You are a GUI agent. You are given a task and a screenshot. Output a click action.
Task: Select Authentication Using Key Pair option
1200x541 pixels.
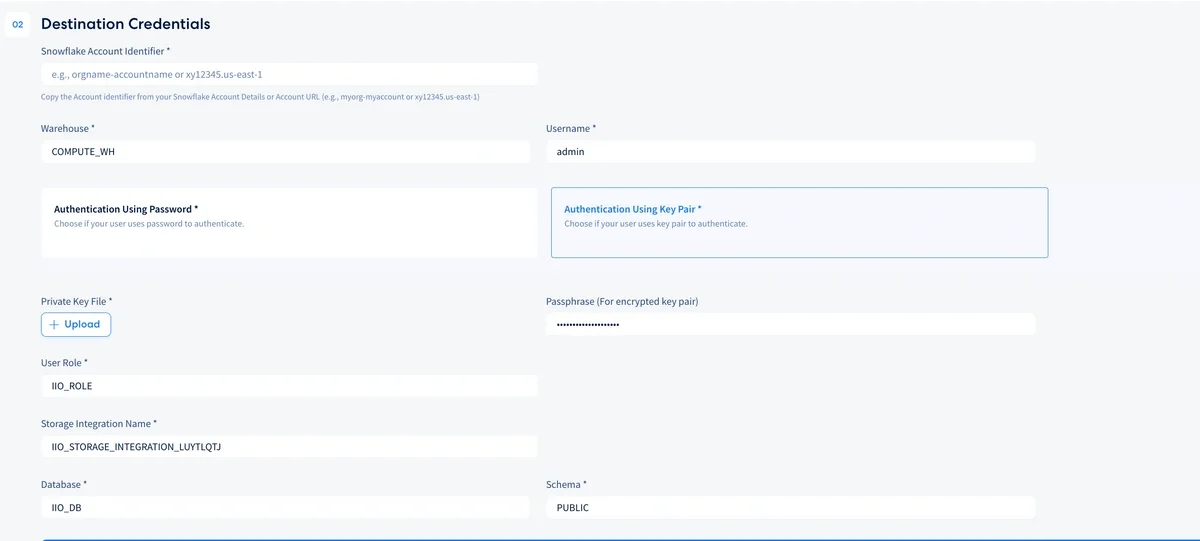point(798,222)
